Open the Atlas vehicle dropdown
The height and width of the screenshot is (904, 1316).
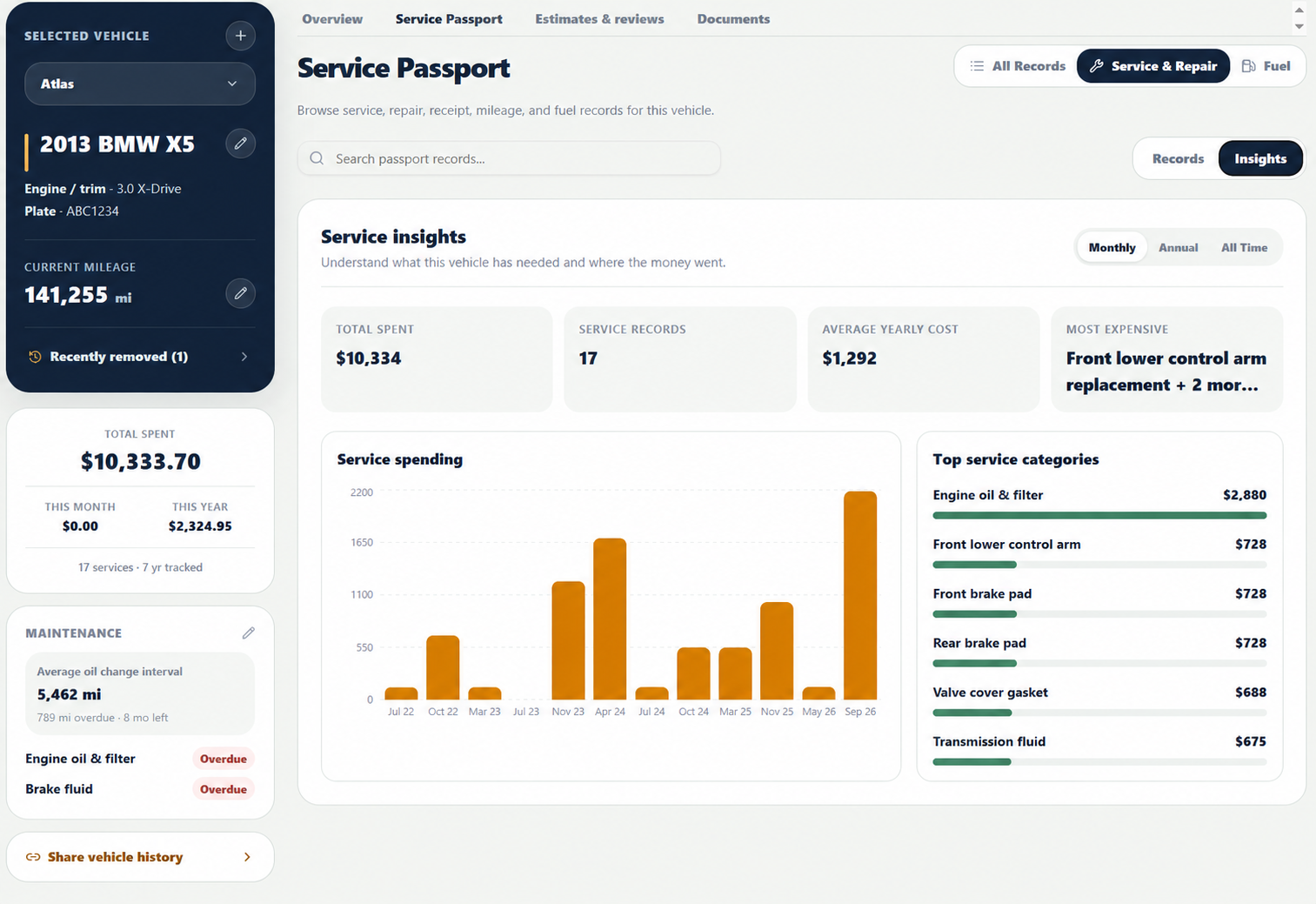[x=140, y=84]
